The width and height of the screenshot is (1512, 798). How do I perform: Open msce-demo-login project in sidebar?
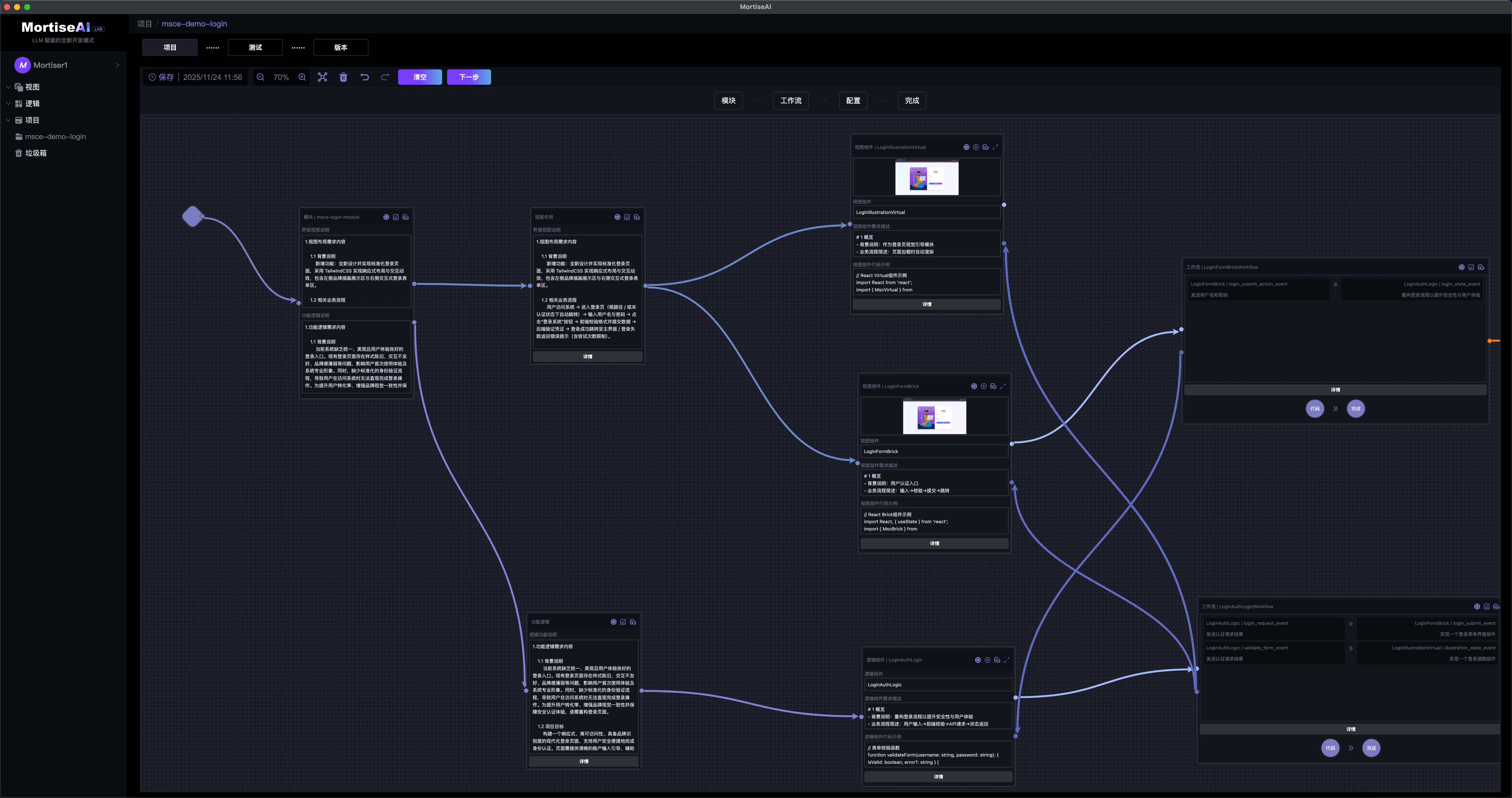[x=55, y=137]
